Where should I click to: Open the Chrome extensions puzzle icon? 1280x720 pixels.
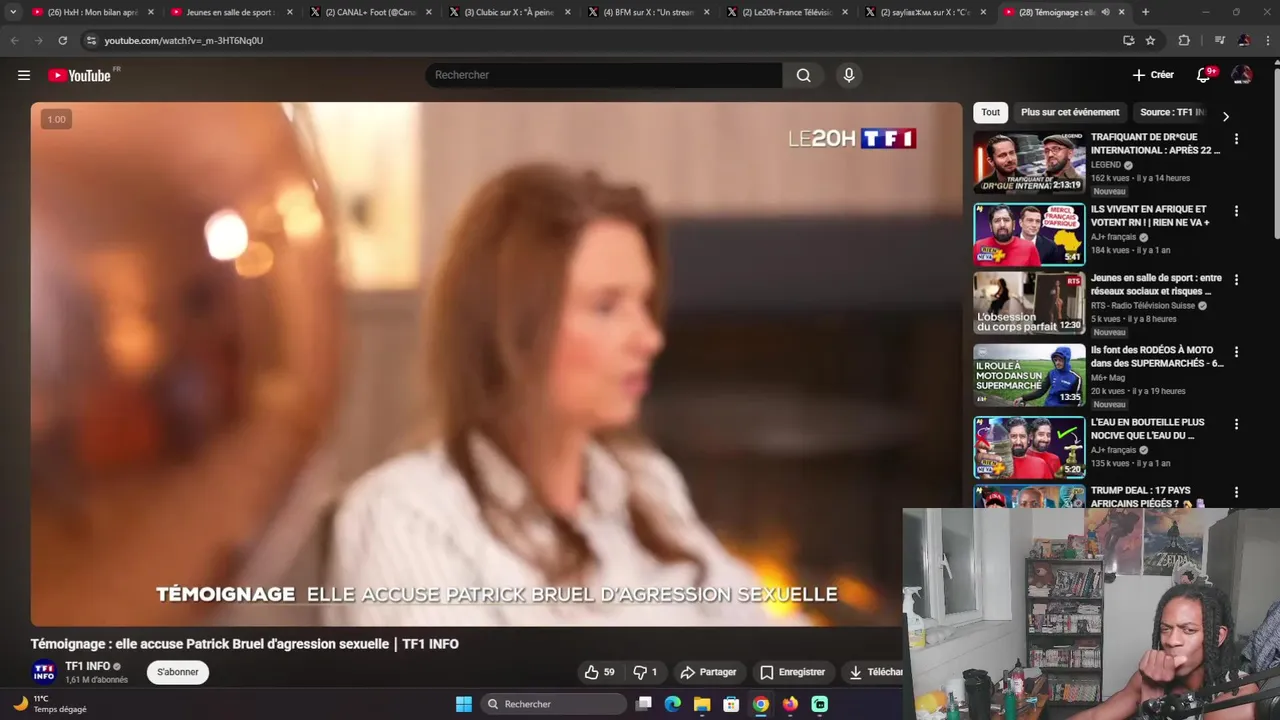tap(1184, 40)
